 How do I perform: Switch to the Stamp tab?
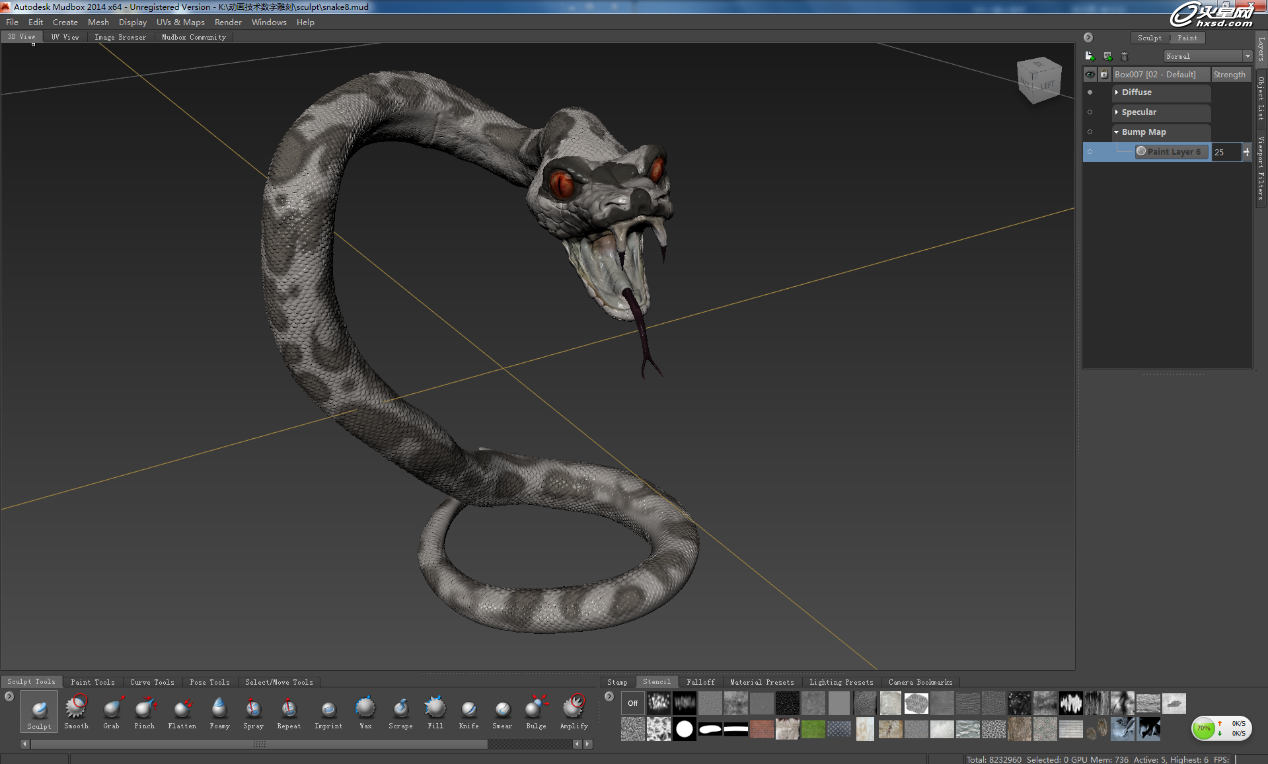tap(617, 682)
